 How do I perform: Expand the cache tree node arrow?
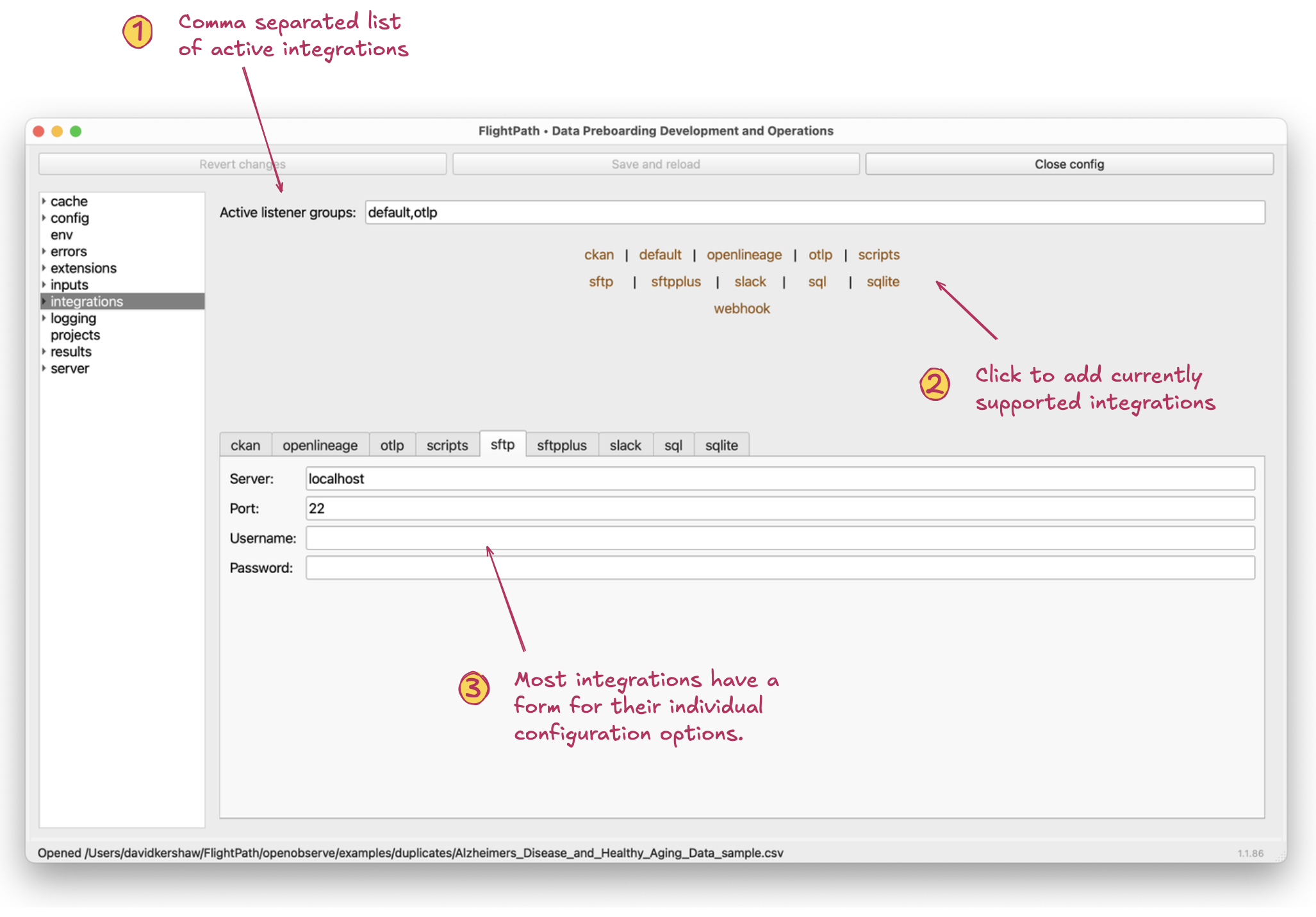44,201
